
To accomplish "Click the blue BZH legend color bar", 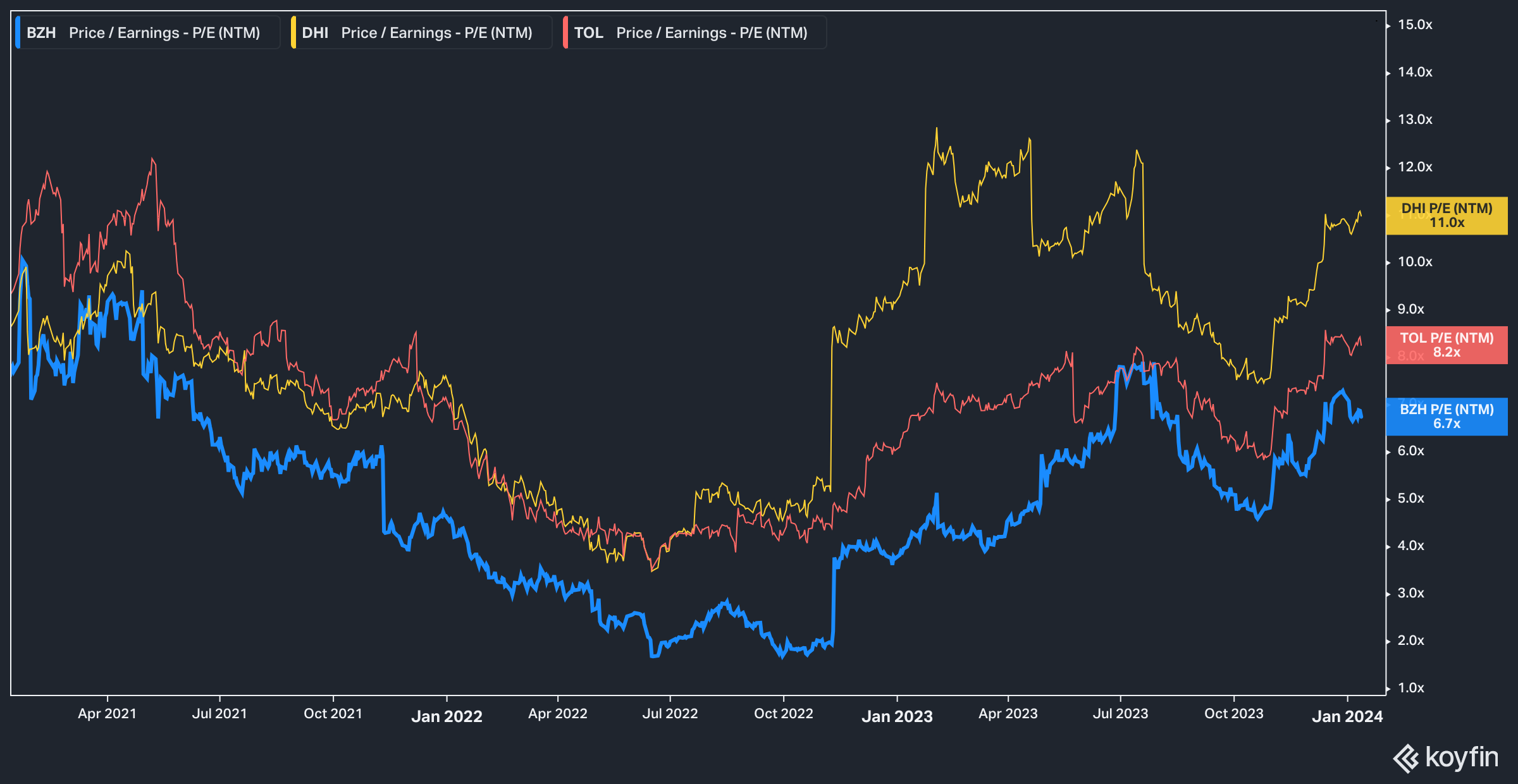I will click(x=18, y=33).
